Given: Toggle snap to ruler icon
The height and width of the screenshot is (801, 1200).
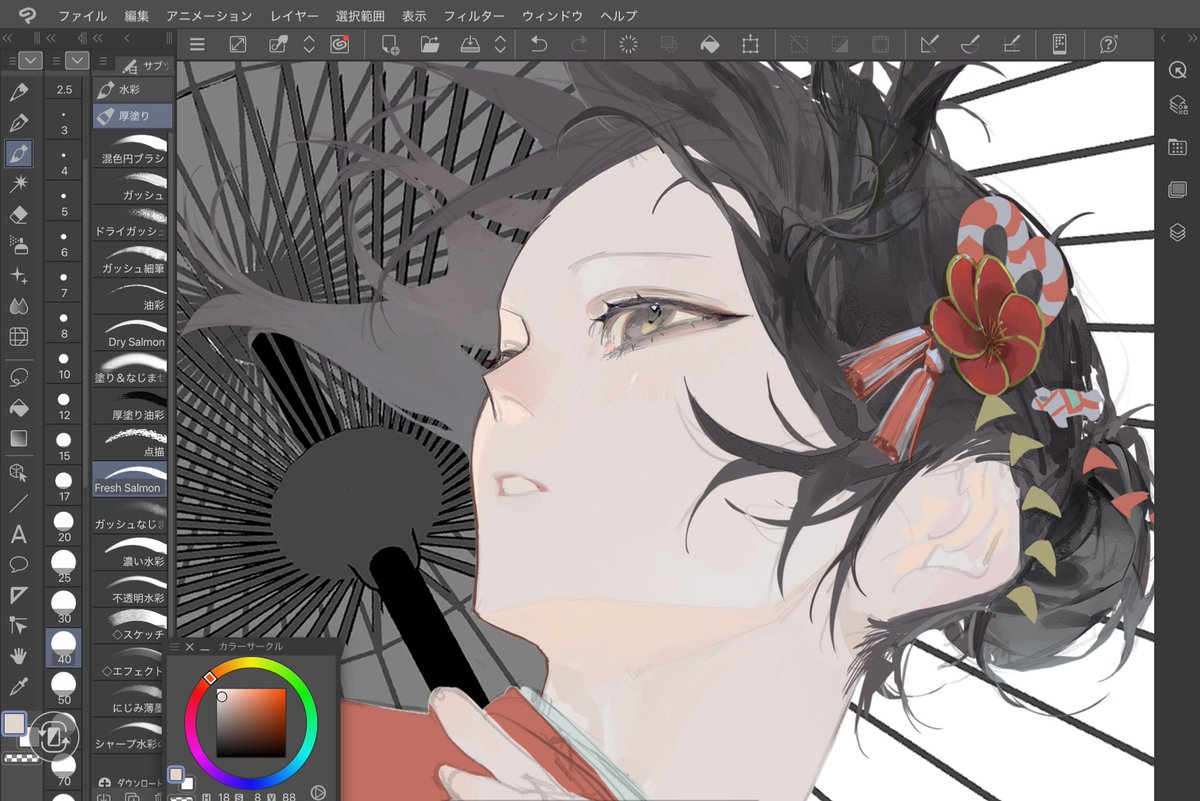Looking at the screenshot, I should (929, 44).
